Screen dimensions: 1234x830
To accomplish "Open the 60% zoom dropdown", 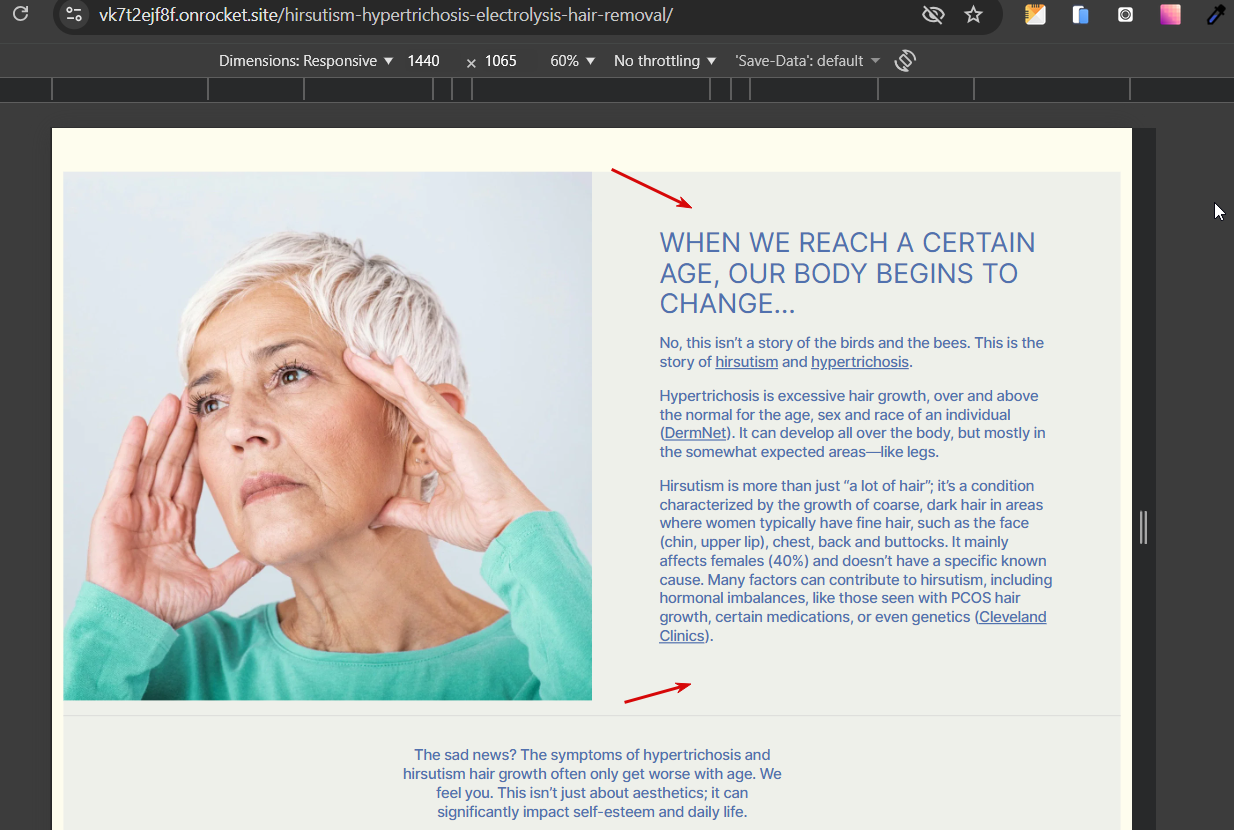I will pos(573,61).
